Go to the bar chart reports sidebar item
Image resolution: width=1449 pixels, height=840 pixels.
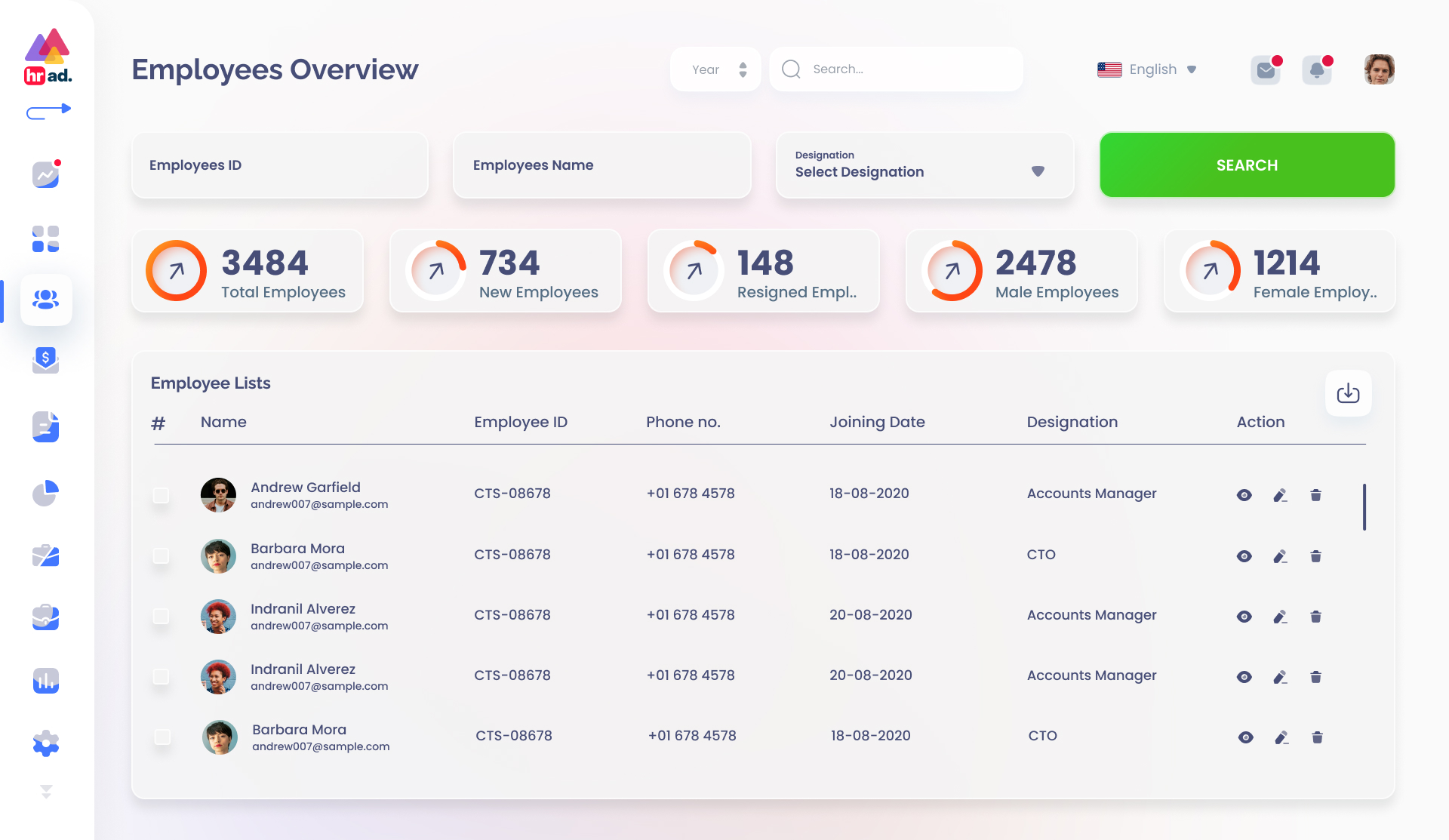pos(46,681)
